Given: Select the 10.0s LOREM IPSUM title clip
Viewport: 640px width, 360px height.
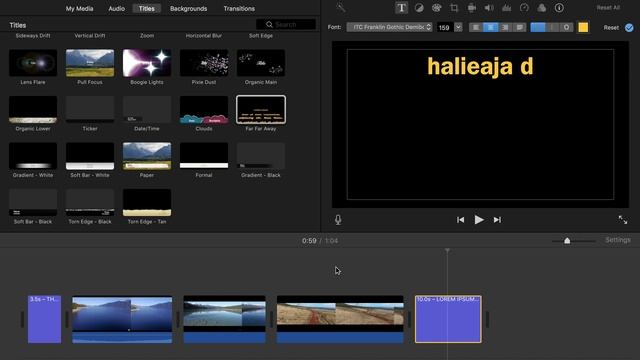Looking at the screenshot, I should [448, 319].
